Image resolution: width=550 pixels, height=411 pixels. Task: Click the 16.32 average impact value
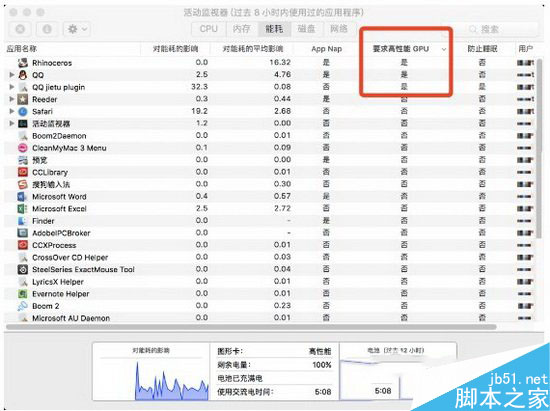coord(280,62)
